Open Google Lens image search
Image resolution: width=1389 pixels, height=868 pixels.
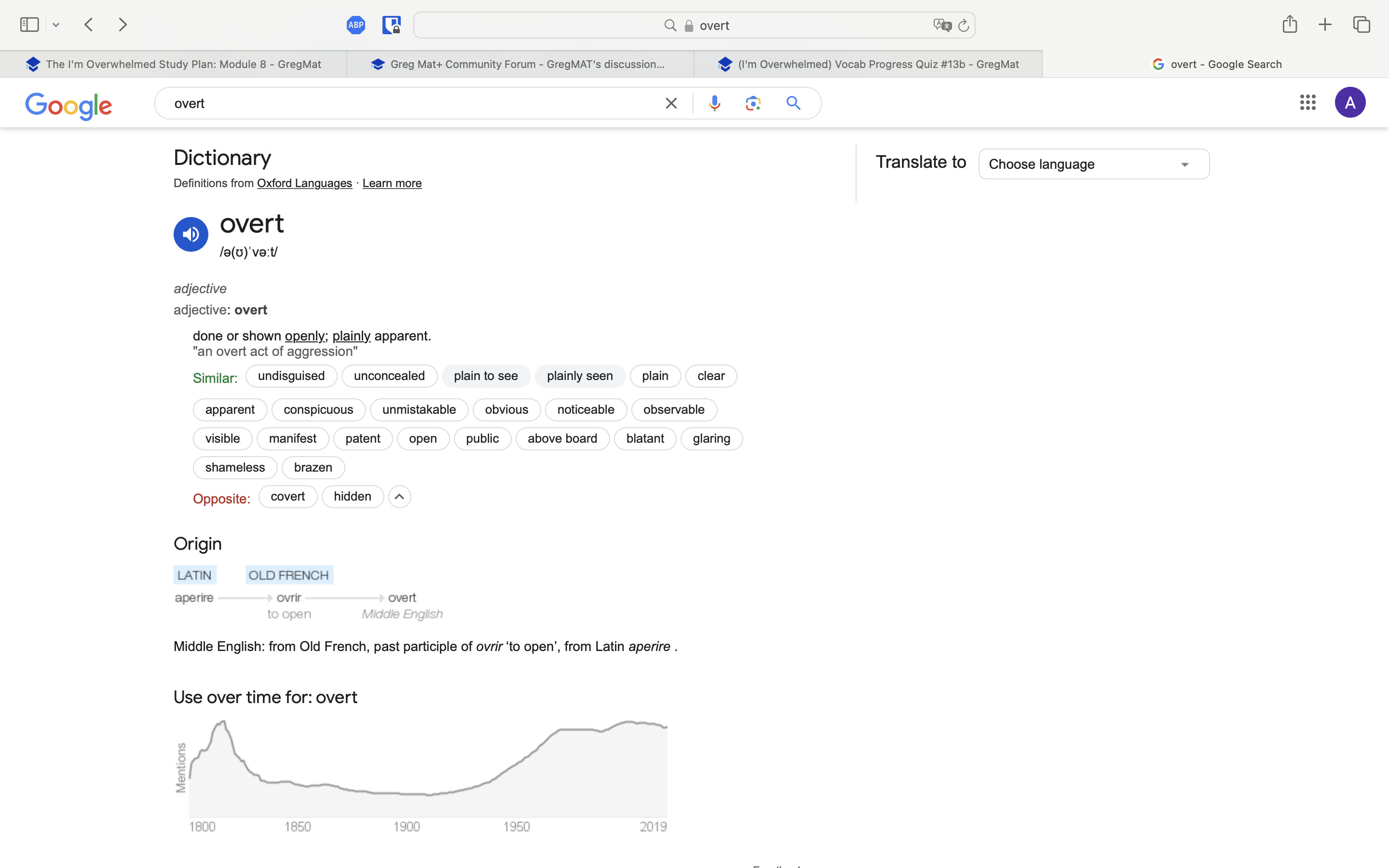pyautogui.click(x=753, y=103)
